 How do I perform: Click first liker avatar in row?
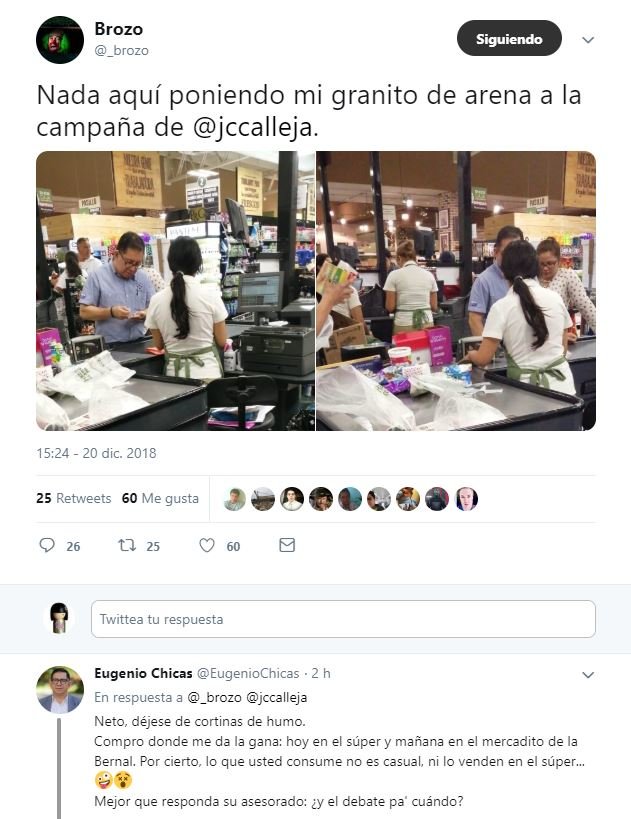click(235, 499)
